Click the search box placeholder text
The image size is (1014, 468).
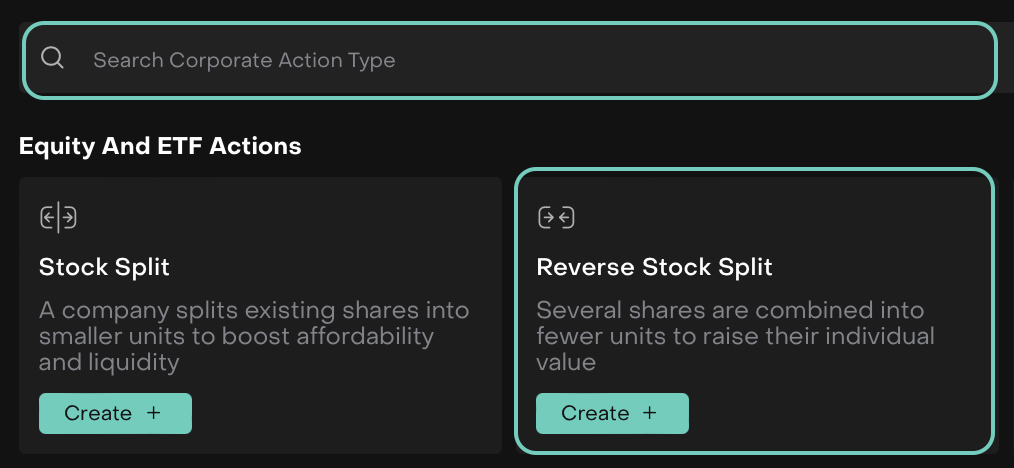click(244, 60)
